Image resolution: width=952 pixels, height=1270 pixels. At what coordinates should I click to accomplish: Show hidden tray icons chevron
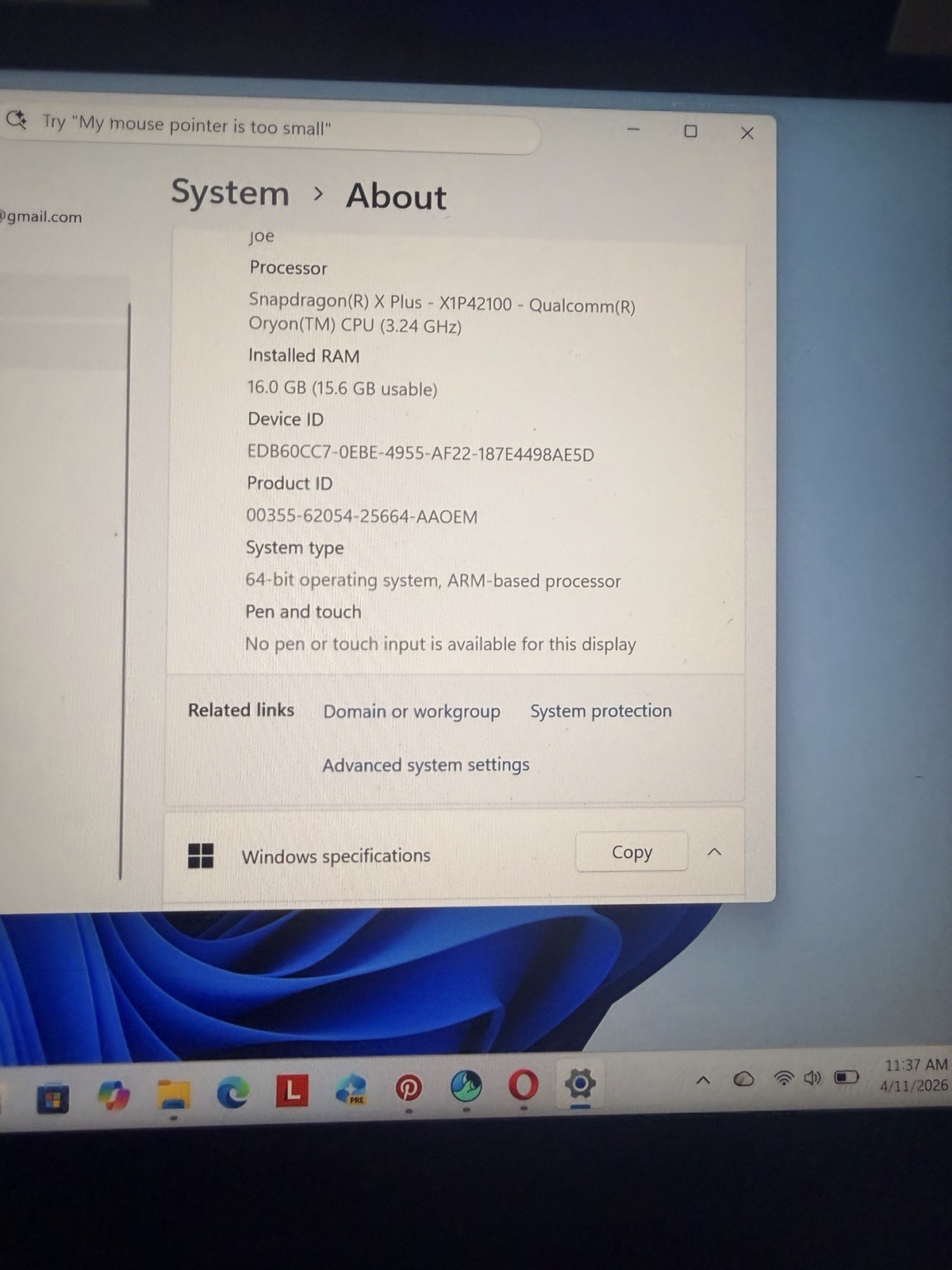(x=703, y=1079)
